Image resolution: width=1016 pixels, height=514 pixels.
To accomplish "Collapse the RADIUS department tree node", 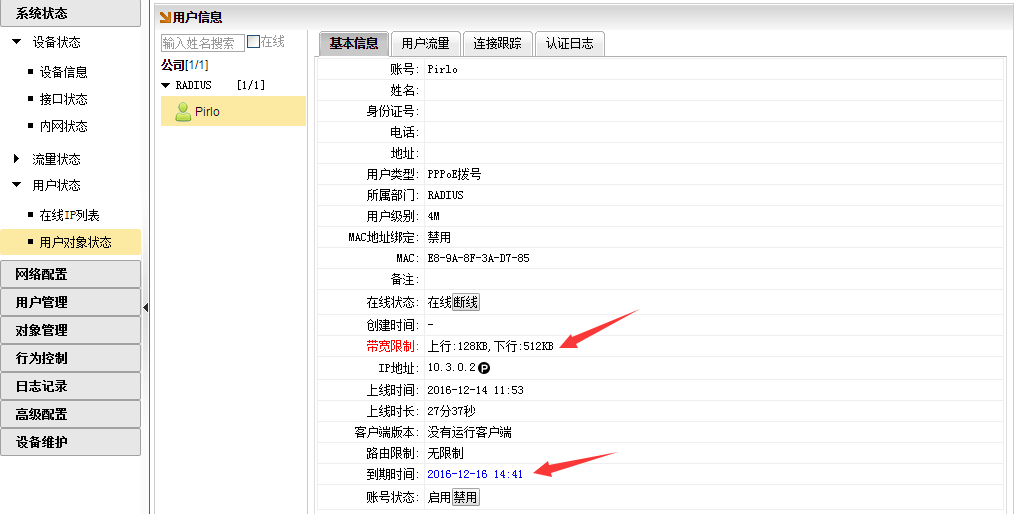I will click(x=166, y=86).
